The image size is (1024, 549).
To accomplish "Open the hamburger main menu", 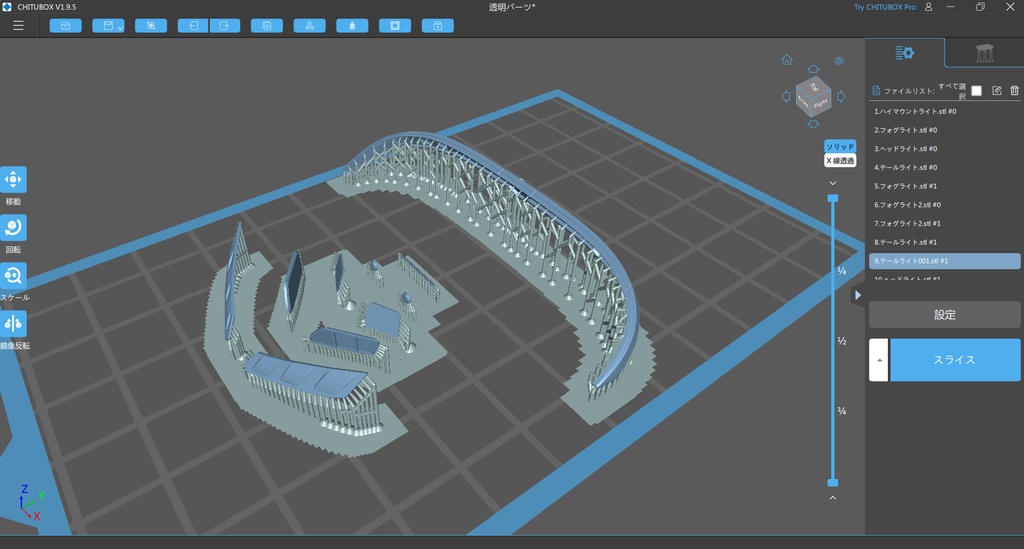I will 18,25.
